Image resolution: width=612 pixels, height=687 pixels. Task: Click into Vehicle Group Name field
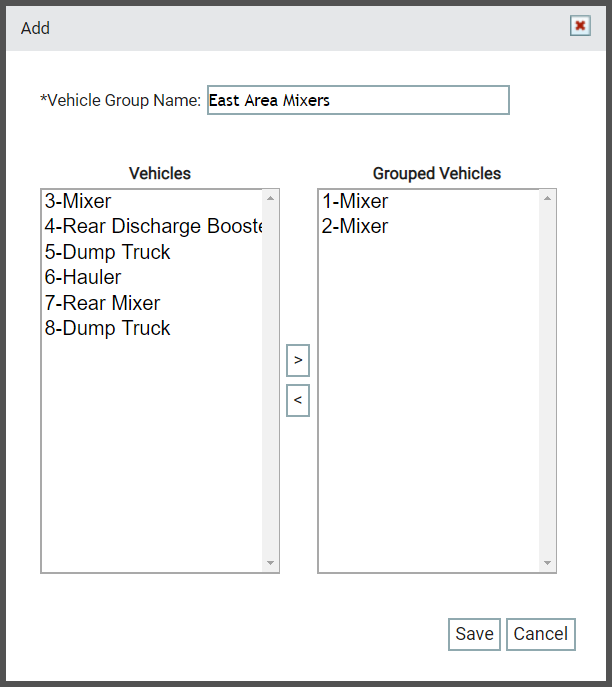pyautogui.click(x=358, y=100)
